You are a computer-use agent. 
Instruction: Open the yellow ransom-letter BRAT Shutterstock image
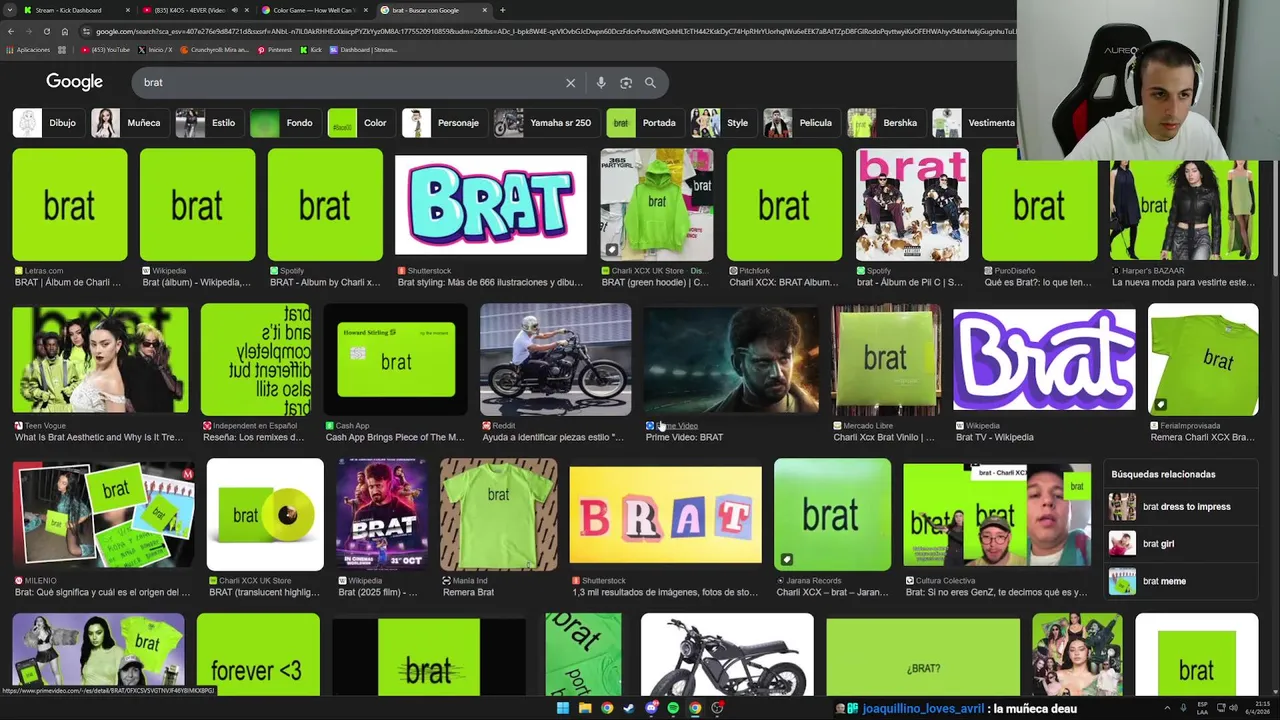click(x=665, y=515)
